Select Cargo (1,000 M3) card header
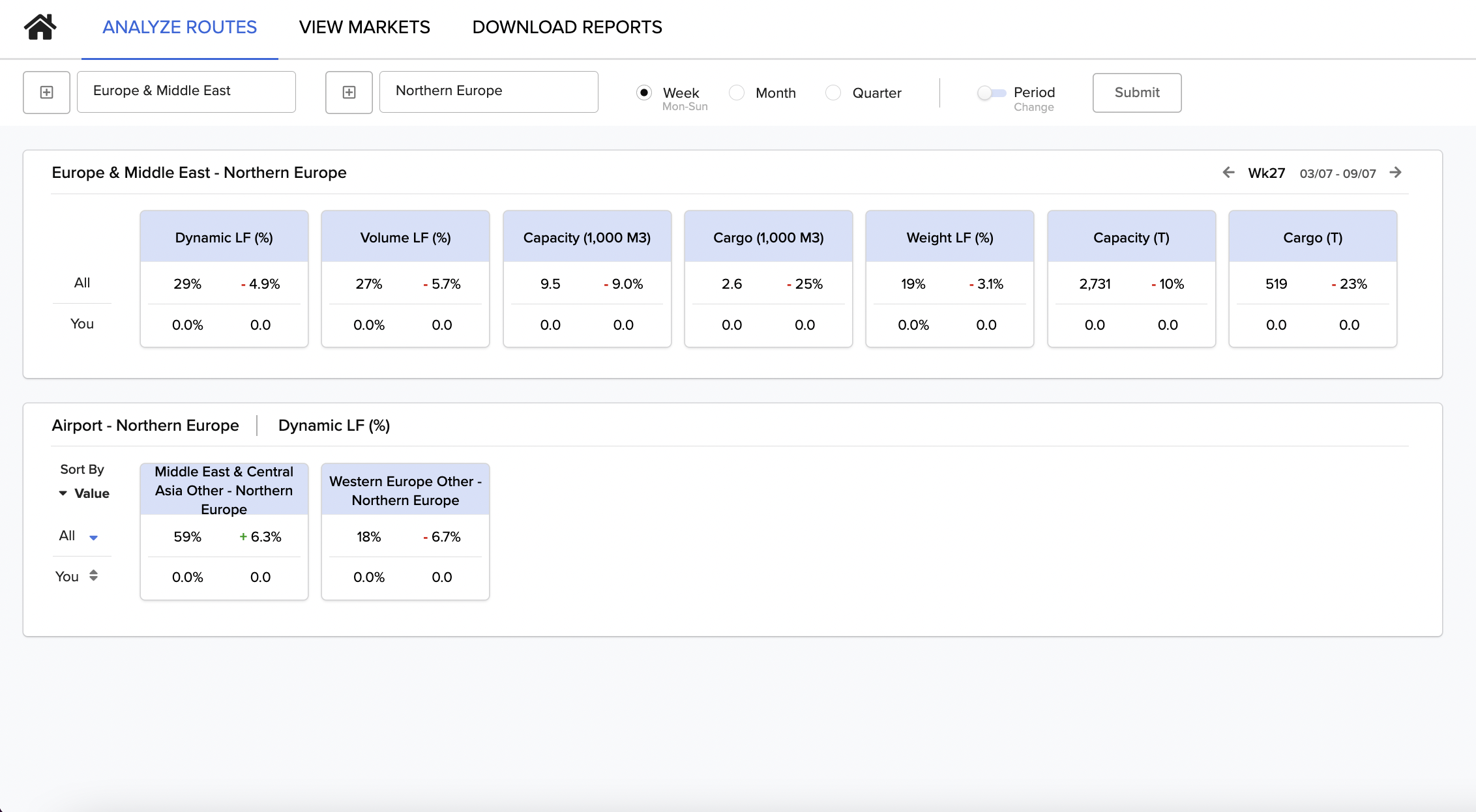Viewport: 1476px width, 812px height. (x=769, y=237)
